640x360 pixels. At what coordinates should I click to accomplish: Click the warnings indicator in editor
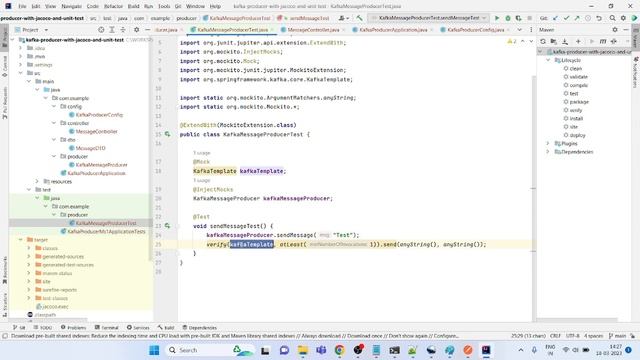[512, 41]
